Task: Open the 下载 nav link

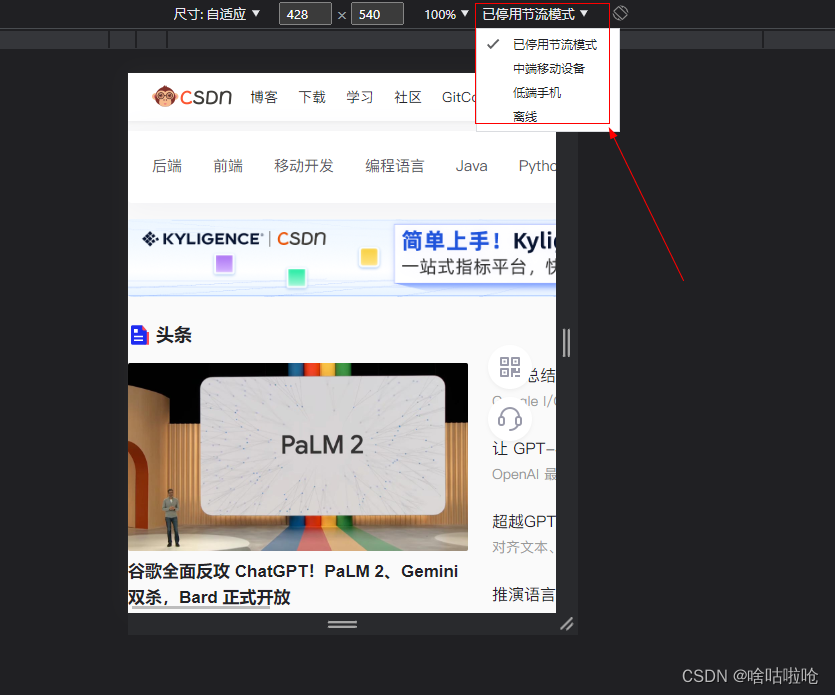Action: 312,97
